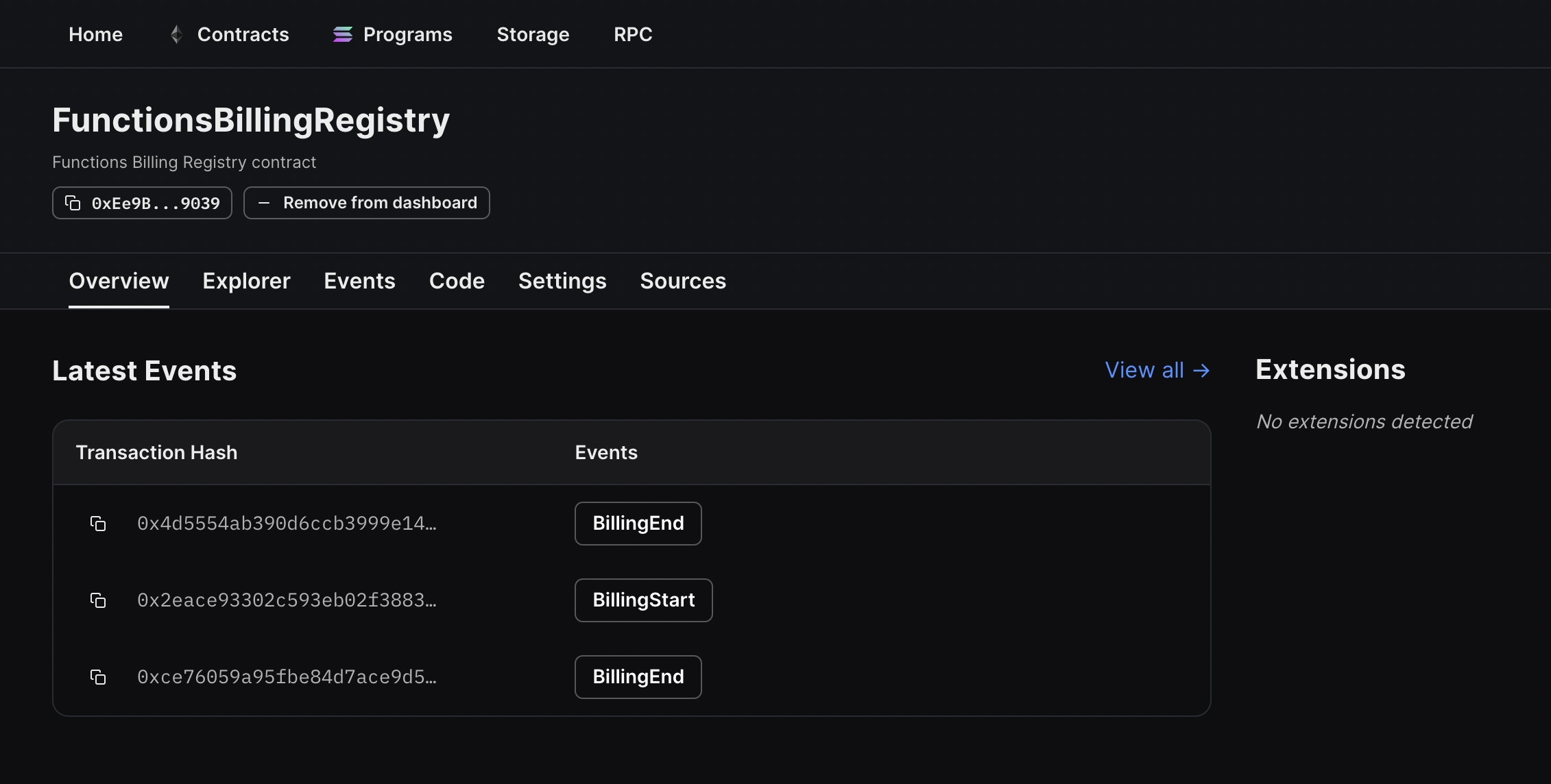Copy the 0xce76059a transaction hash

(x=98, y=677)
